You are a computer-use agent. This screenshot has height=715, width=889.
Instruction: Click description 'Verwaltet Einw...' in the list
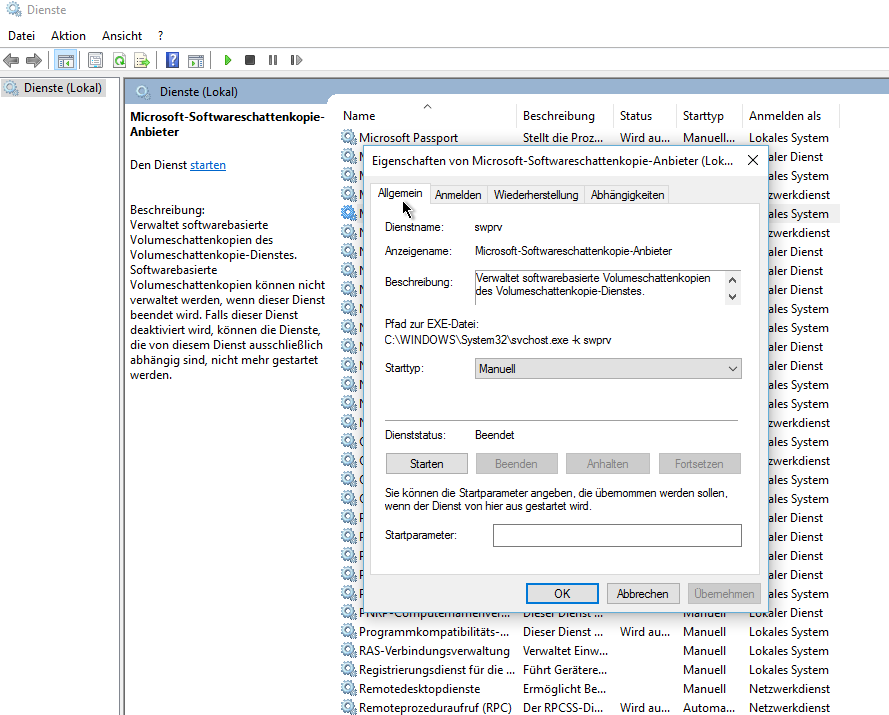coord(565,651)
